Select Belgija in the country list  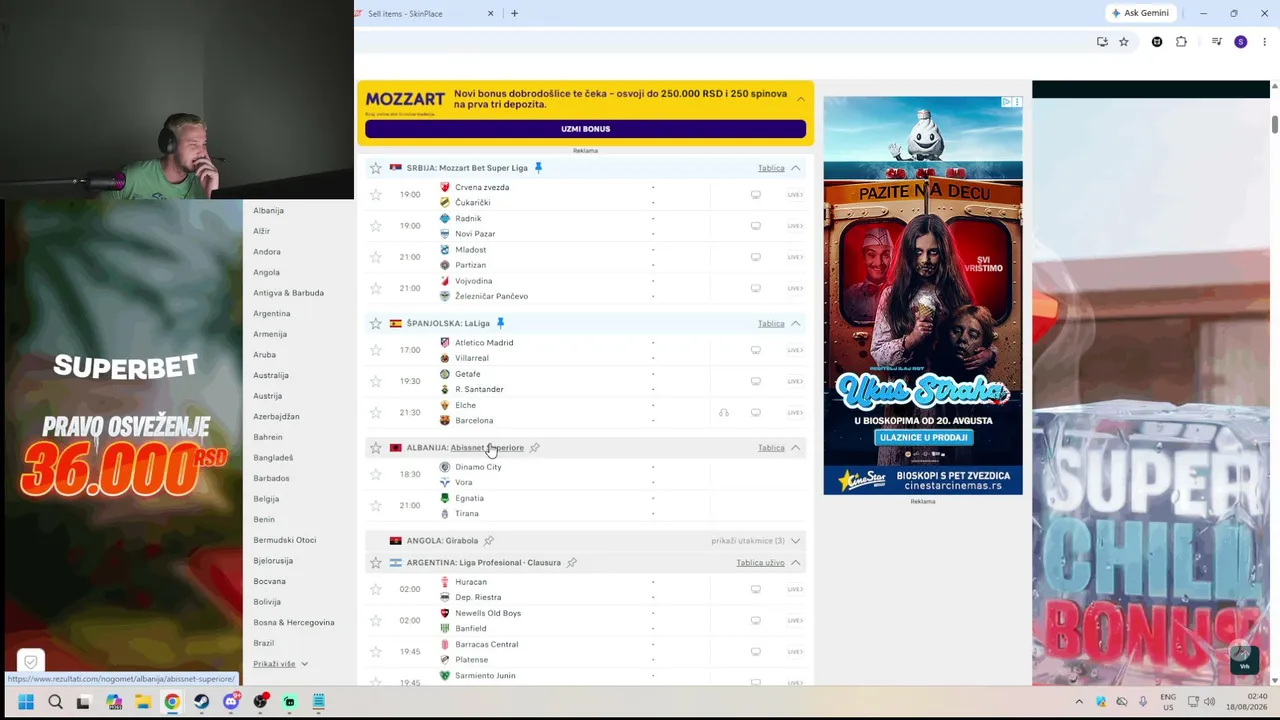266,499
